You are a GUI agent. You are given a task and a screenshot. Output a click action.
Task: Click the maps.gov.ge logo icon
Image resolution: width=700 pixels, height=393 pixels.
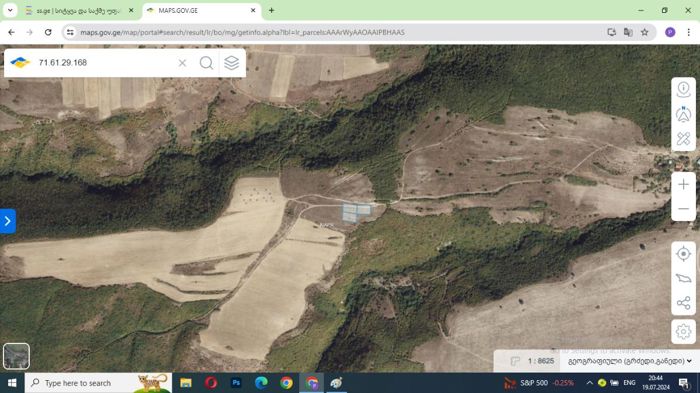point(20,63)
